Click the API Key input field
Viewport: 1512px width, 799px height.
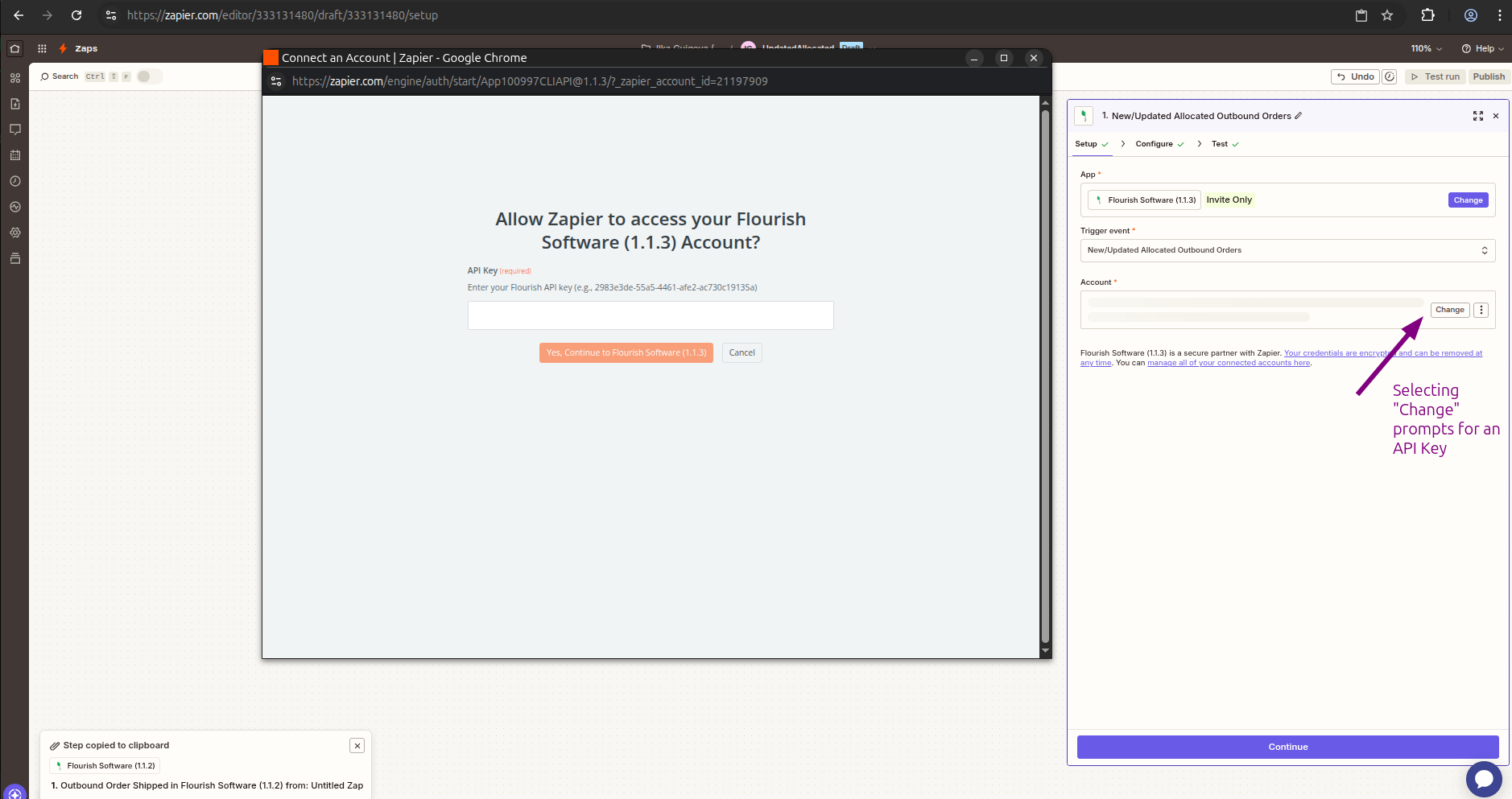coord(651,315)
